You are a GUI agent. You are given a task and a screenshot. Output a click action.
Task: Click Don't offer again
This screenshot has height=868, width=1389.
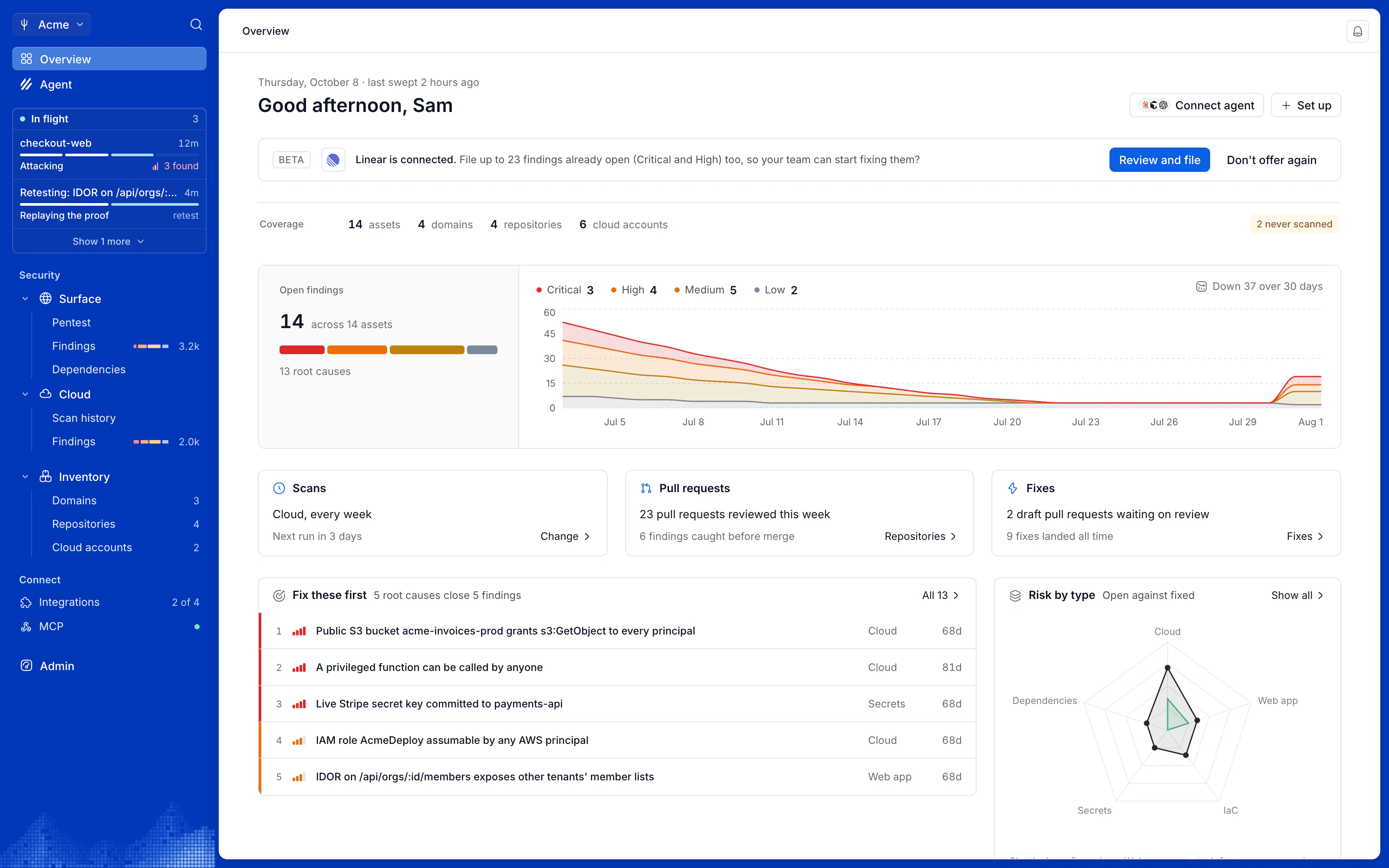click(x=1271, y=160)
